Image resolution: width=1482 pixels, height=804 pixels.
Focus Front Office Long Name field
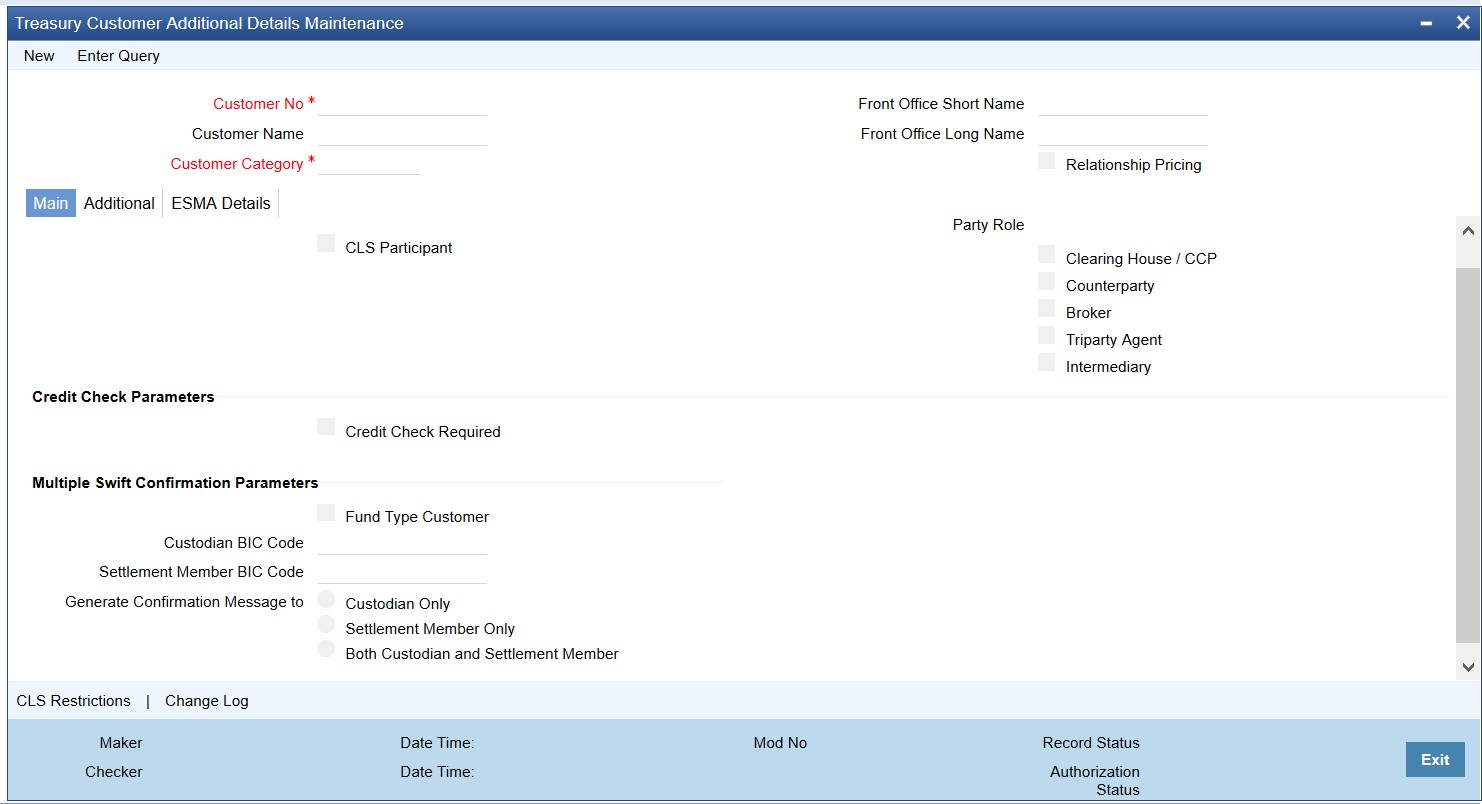pos(1123,134)
